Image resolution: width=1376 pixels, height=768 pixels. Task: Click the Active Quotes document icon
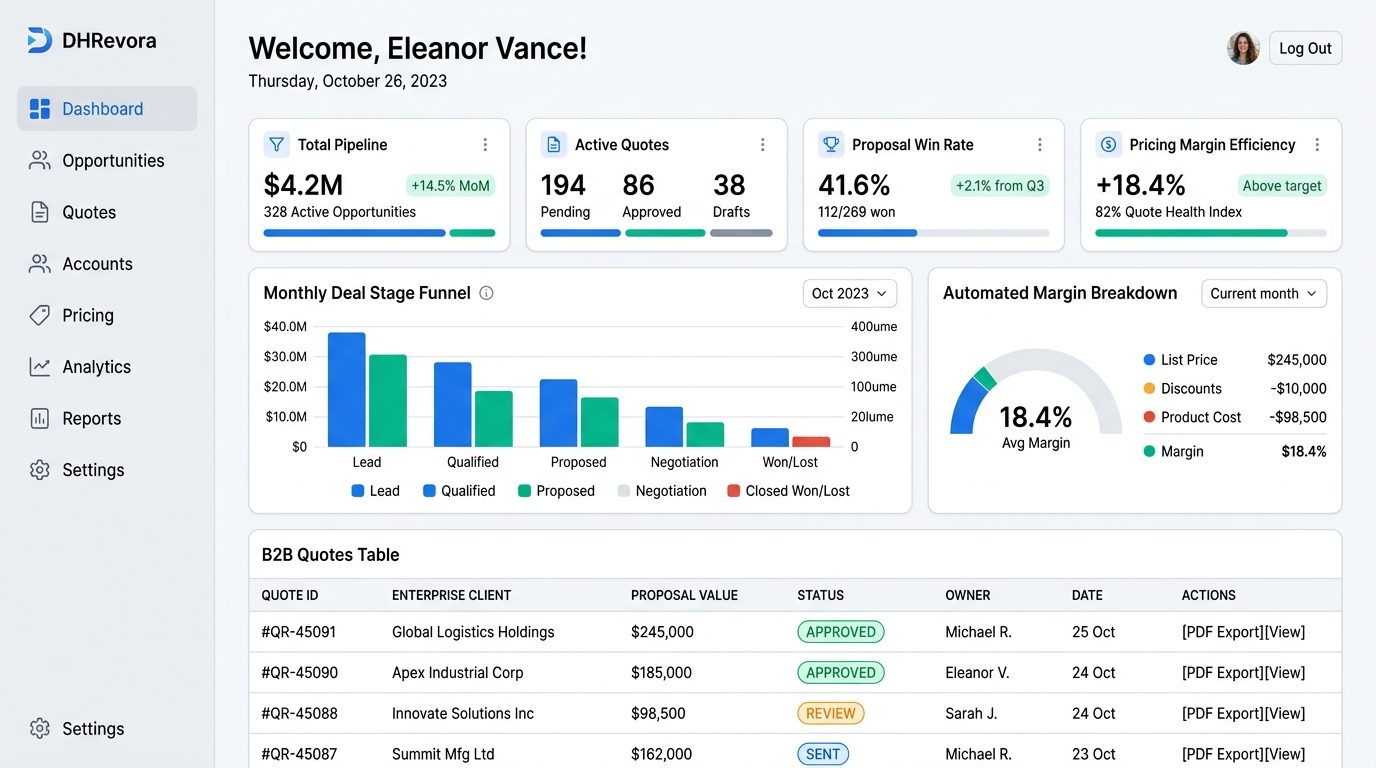554,144
